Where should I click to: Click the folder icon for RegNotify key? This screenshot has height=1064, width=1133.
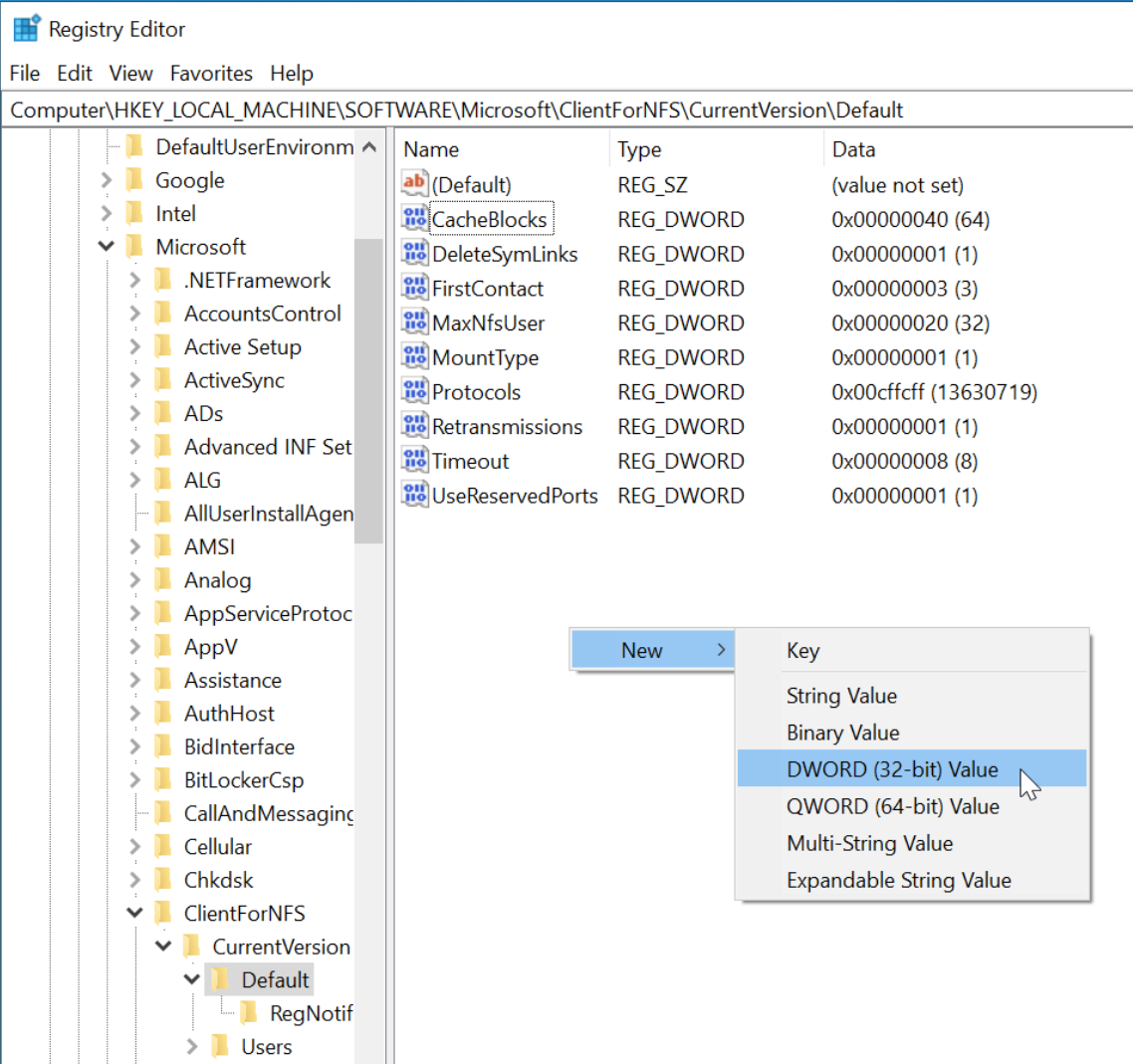point(250,1013)
